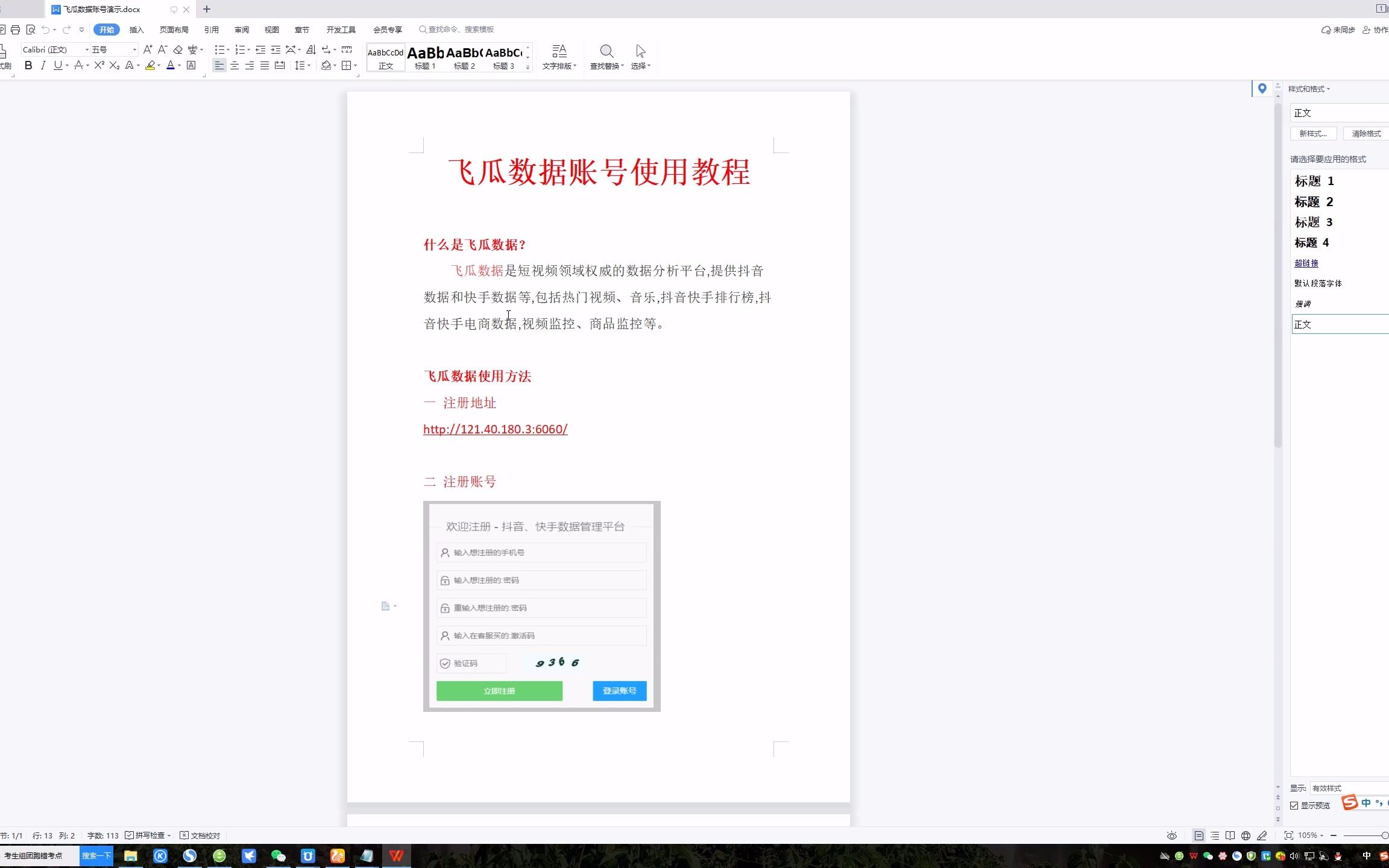Switch to outline view in status bar
Screen dimensions: 1389x868
coord(1215,835)
